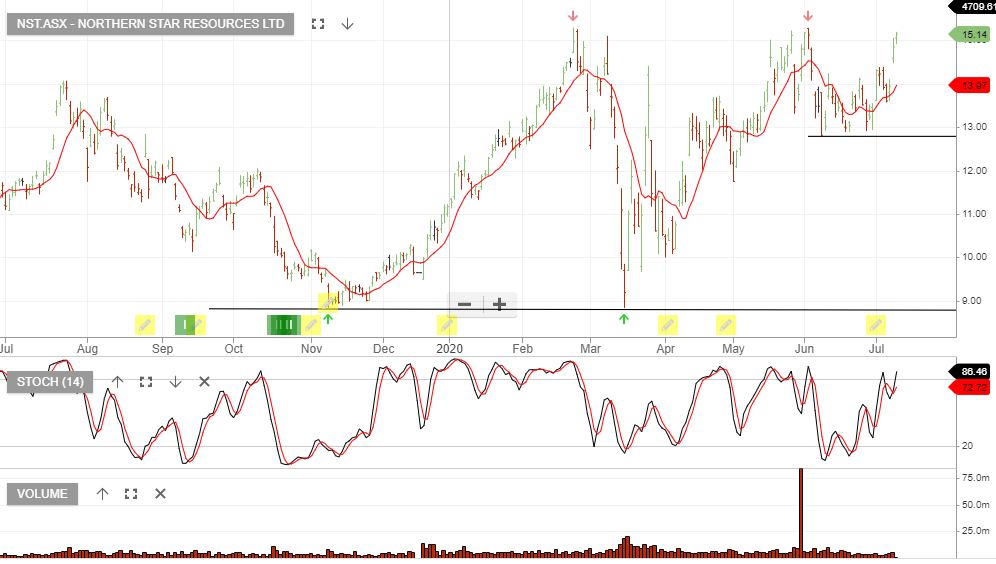Click the Nov label on the time axis
The height and width of the screenshot is (564, 996).
coord(312,349)
